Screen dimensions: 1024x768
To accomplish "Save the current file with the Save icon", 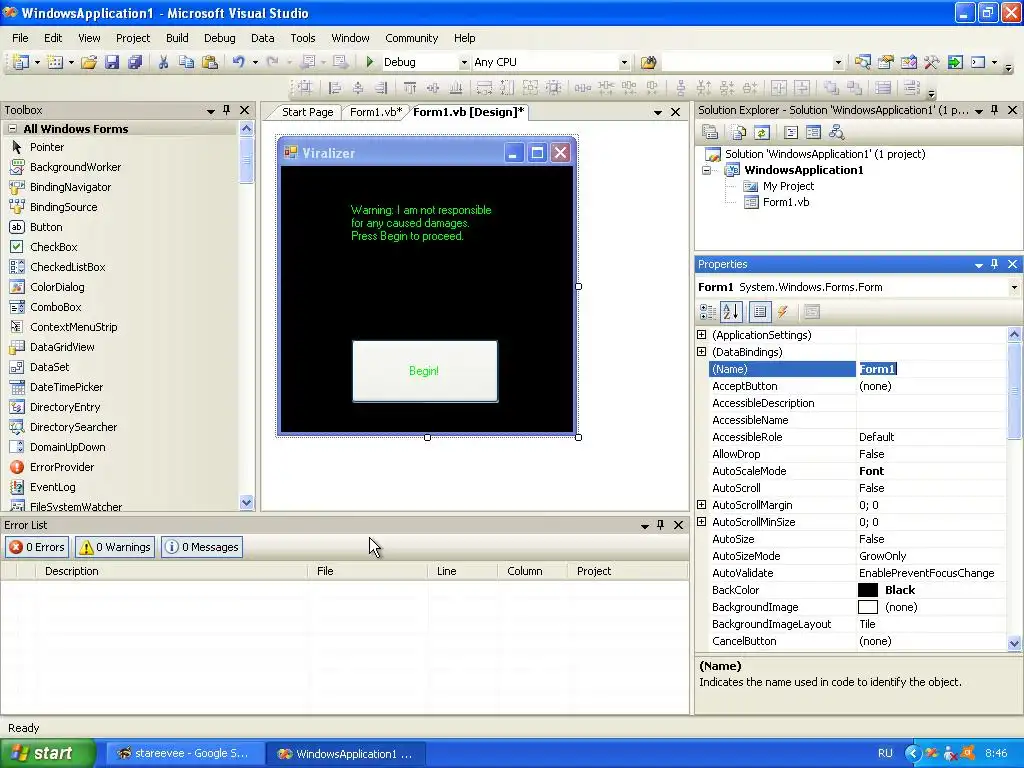I will click(112, 62).
